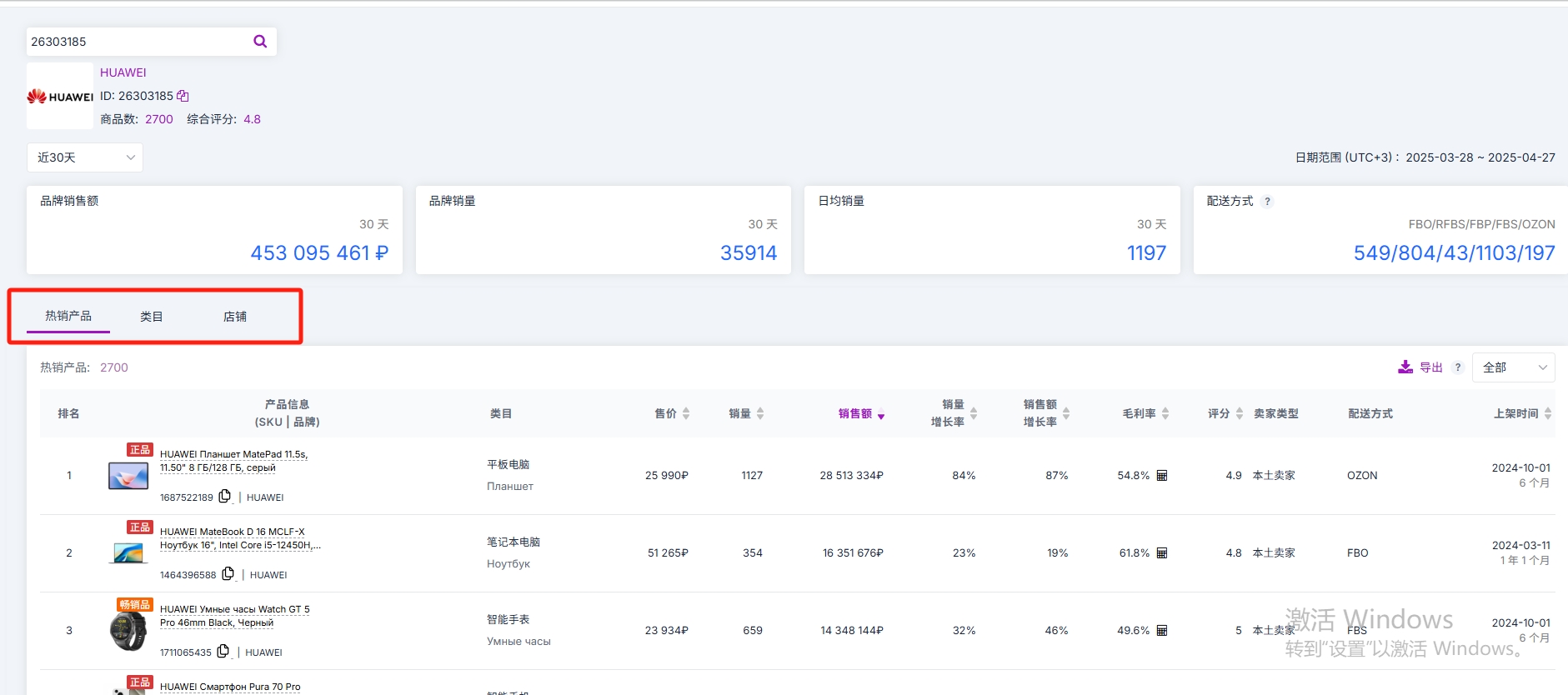1568x695 pixels.
Task: Sort by sales revenue descending arrow
Action: click(x=881, y=416)
